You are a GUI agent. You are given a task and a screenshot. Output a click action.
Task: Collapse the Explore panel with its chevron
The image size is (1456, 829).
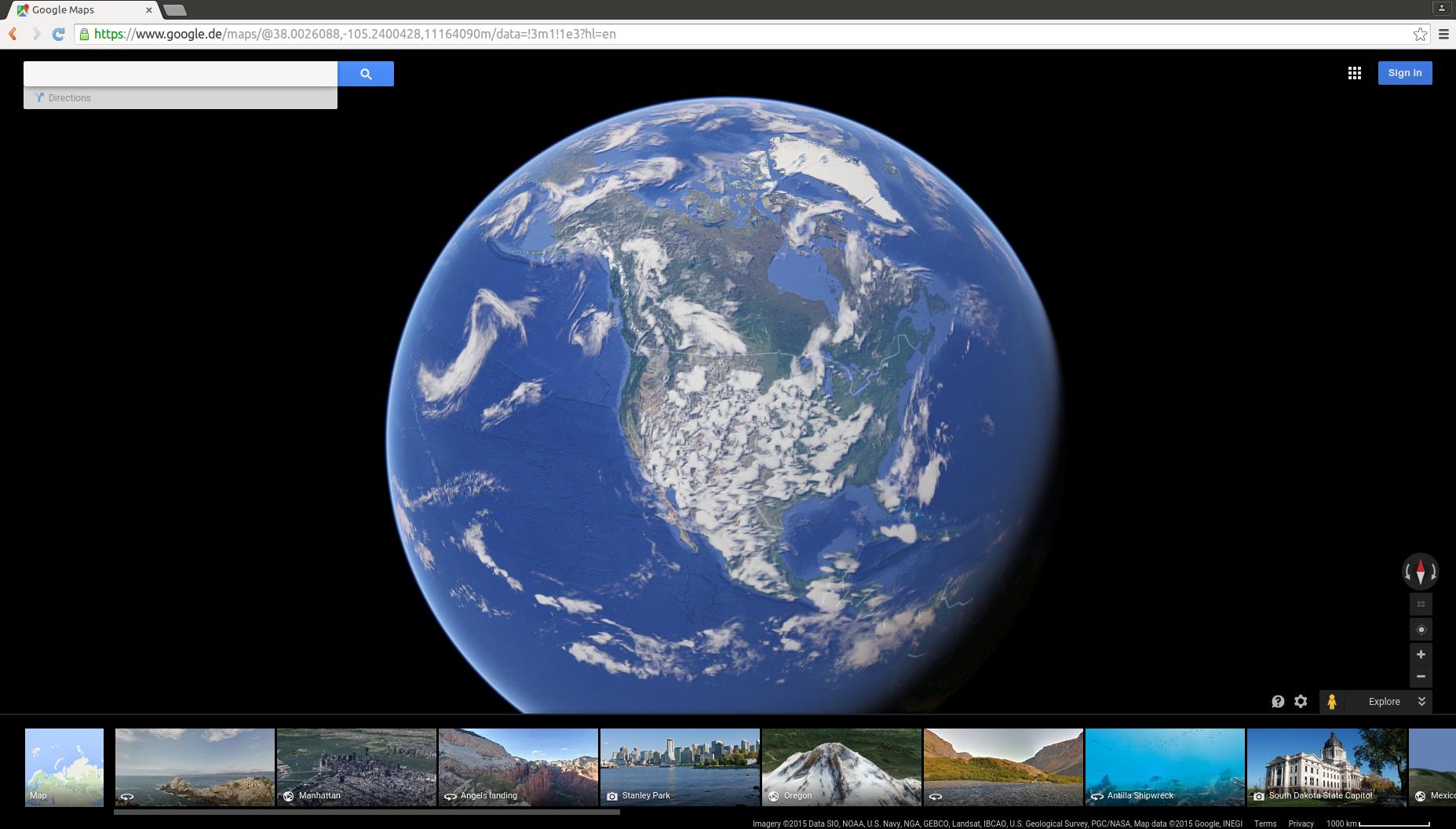(1421, 701)
